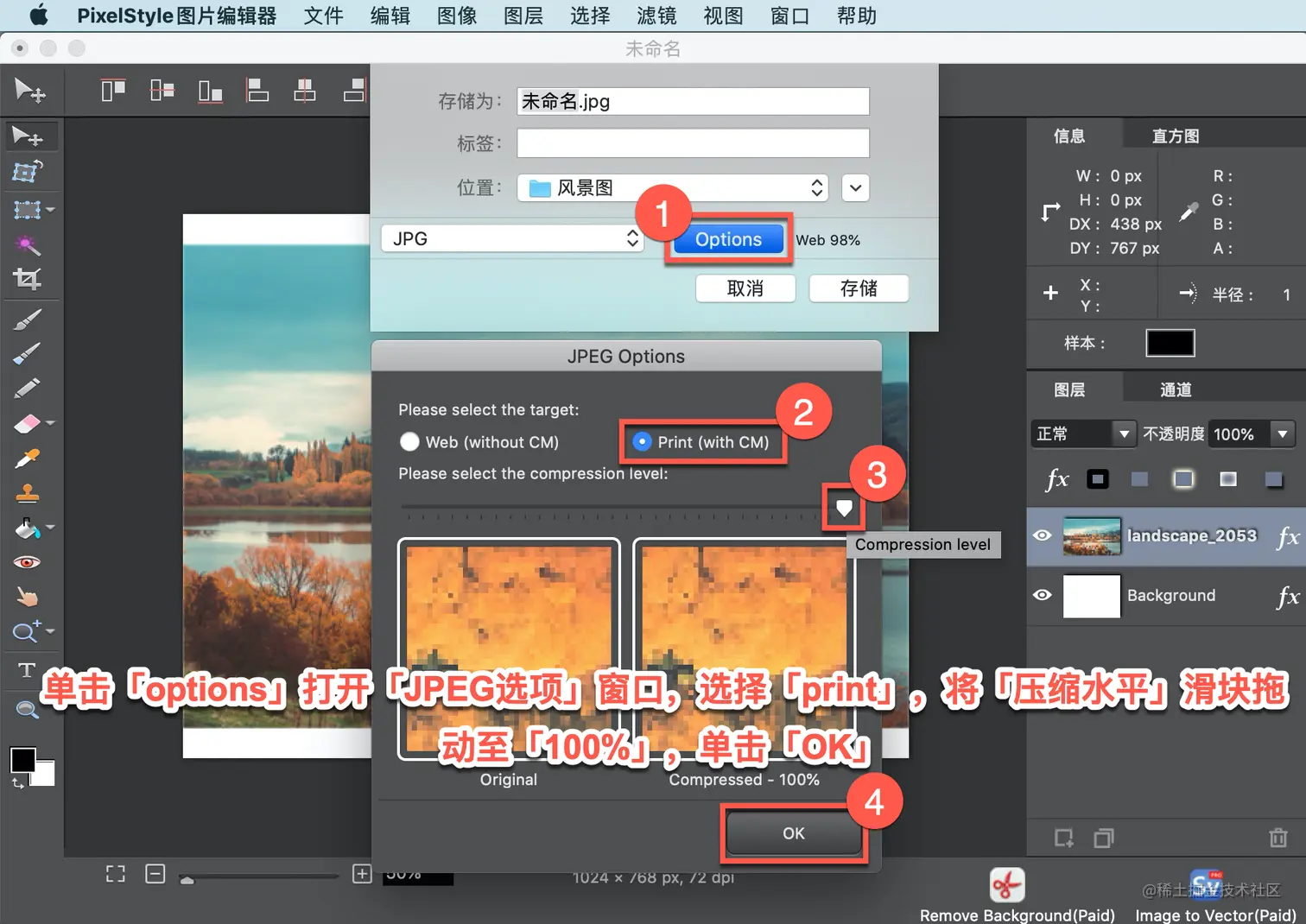The height and width of the screenshot is (924, 1306).
Task: Expand the blend mode 正常 dropdown
Action: coord(1083,434)
